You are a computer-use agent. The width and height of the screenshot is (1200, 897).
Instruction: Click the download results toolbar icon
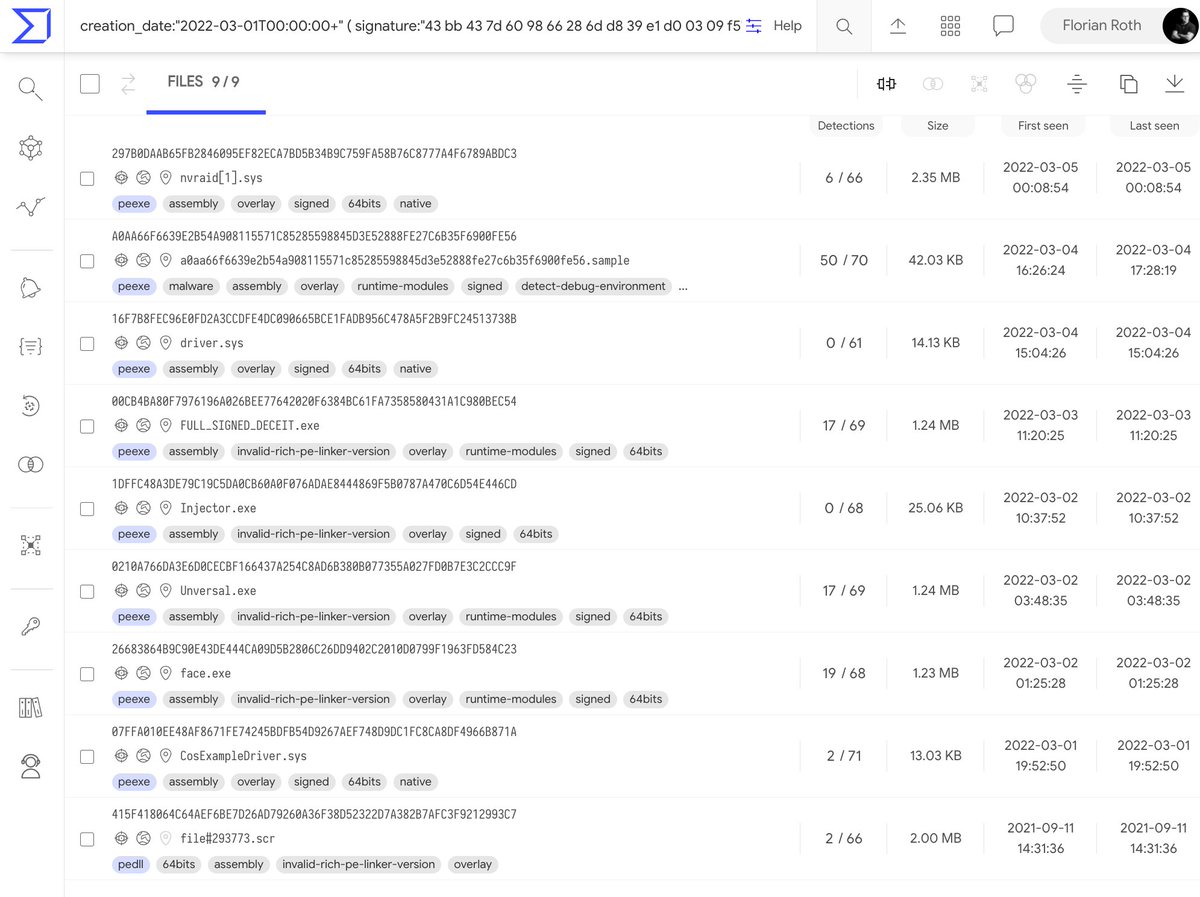pos(1175,84)
